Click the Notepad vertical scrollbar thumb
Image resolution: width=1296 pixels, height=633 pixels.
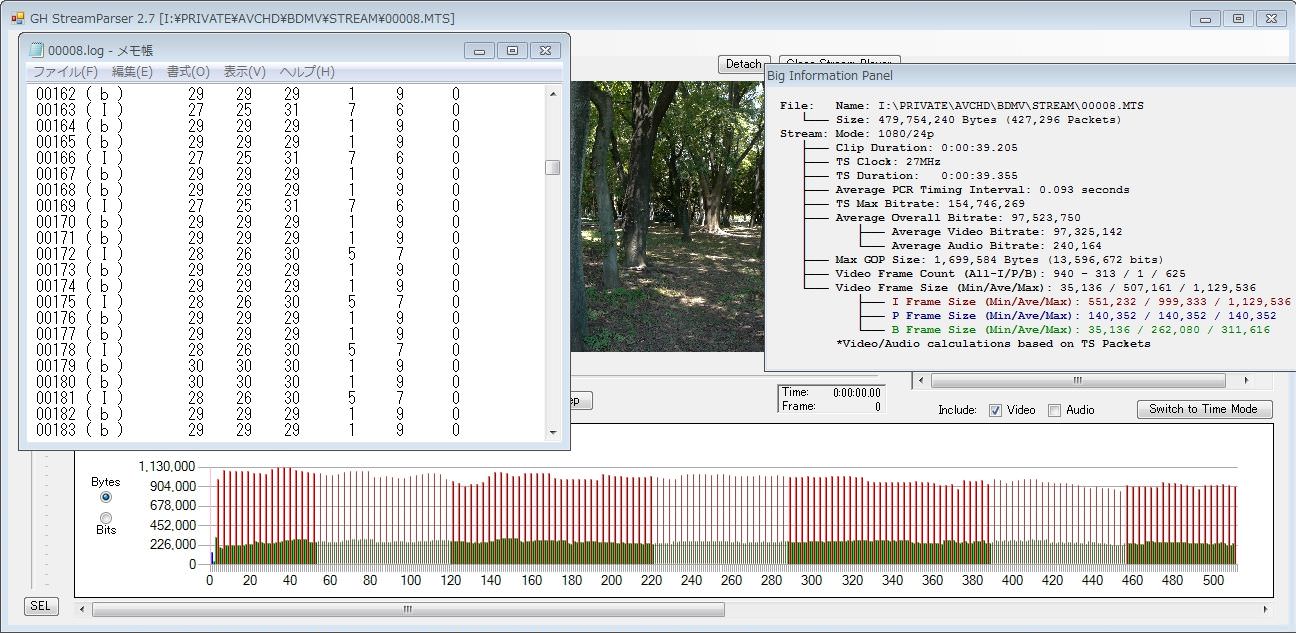(553, 168)
